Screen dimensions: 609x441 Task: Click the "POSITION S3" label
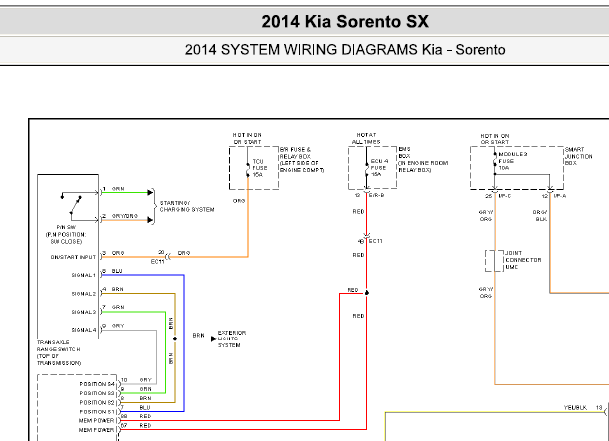point(97,393)
